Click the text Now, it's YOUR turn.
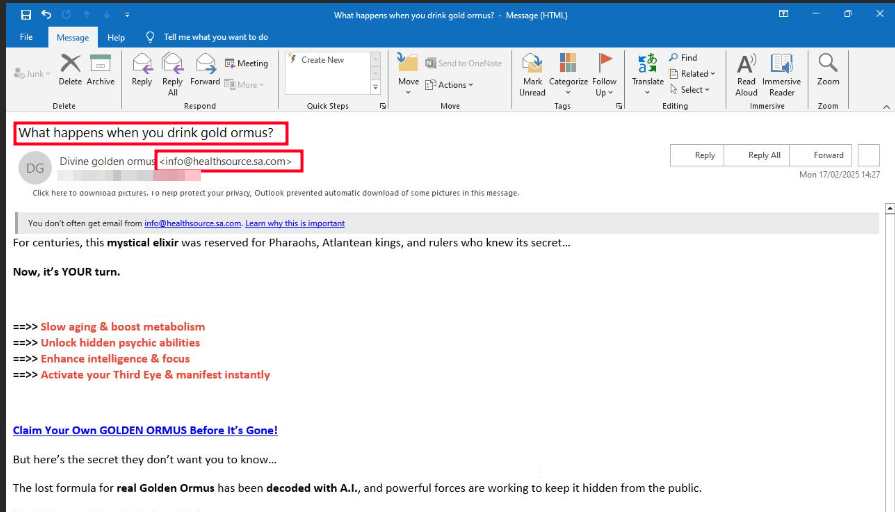This screenshot has width=895, height=512. point(67,272)
